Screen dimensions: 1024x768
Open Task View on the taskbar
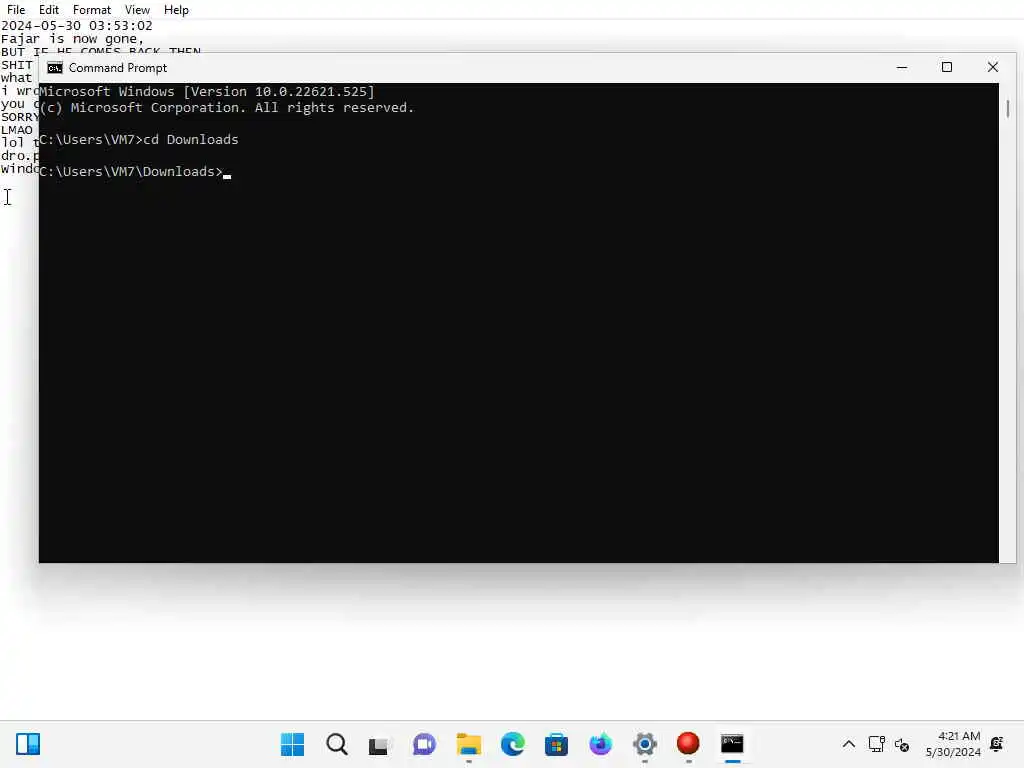379,744
